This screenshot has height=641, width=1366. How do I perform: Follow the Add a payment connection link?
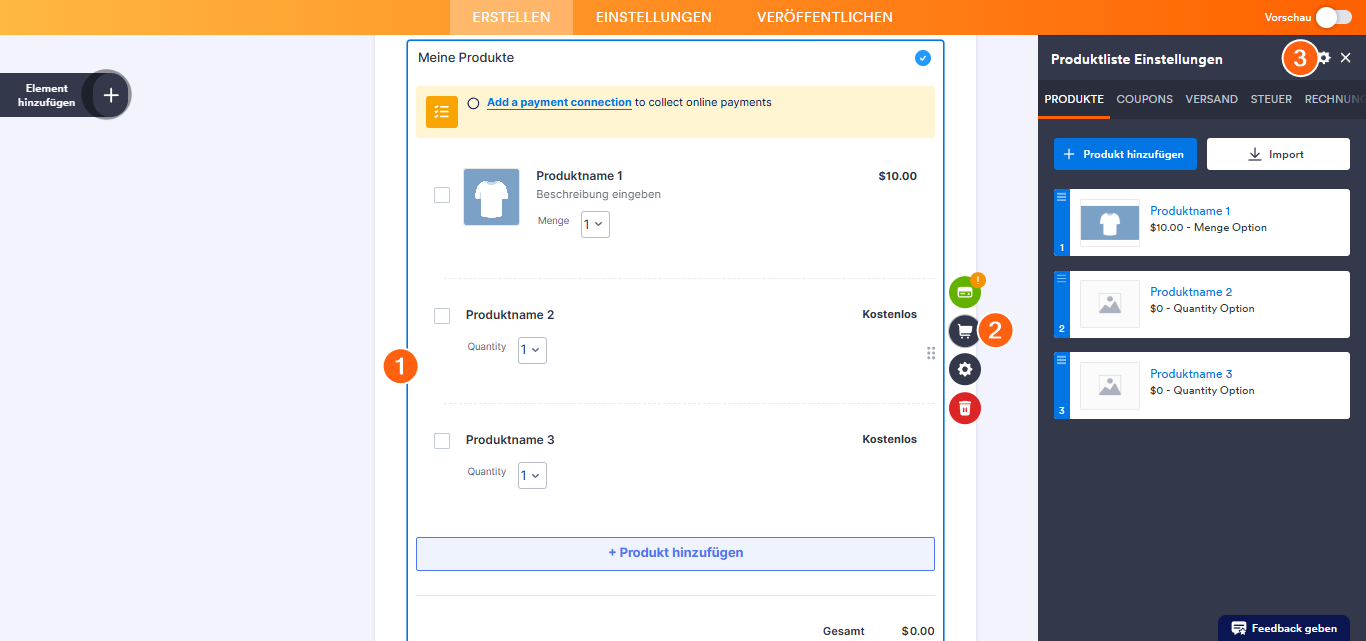(559, 102)
